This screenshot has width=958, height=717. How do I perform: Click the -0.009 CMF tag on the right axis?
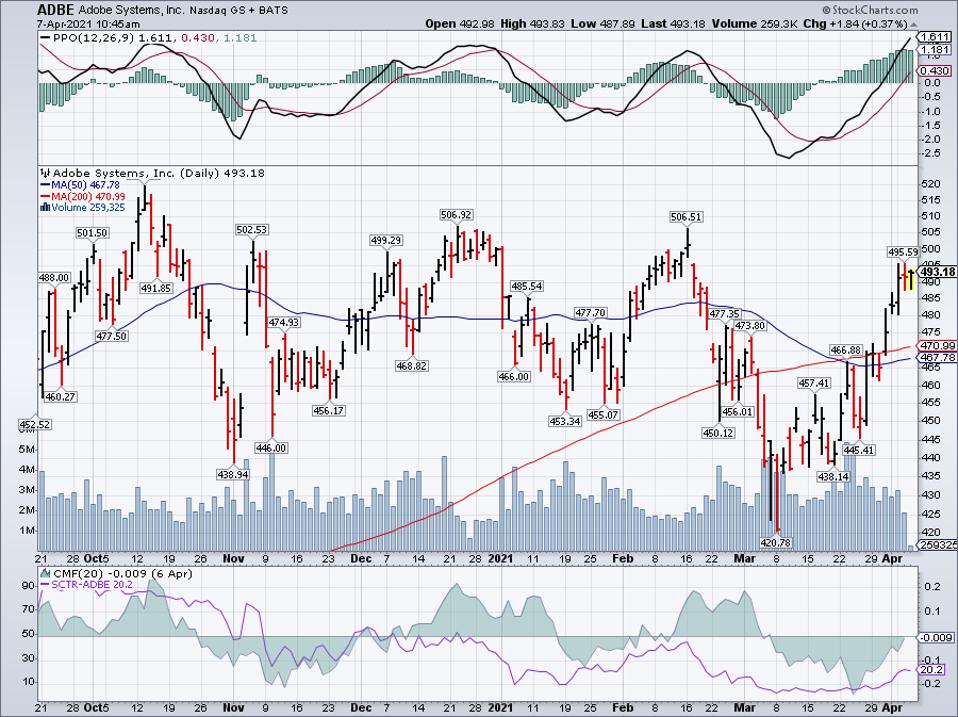937,638
